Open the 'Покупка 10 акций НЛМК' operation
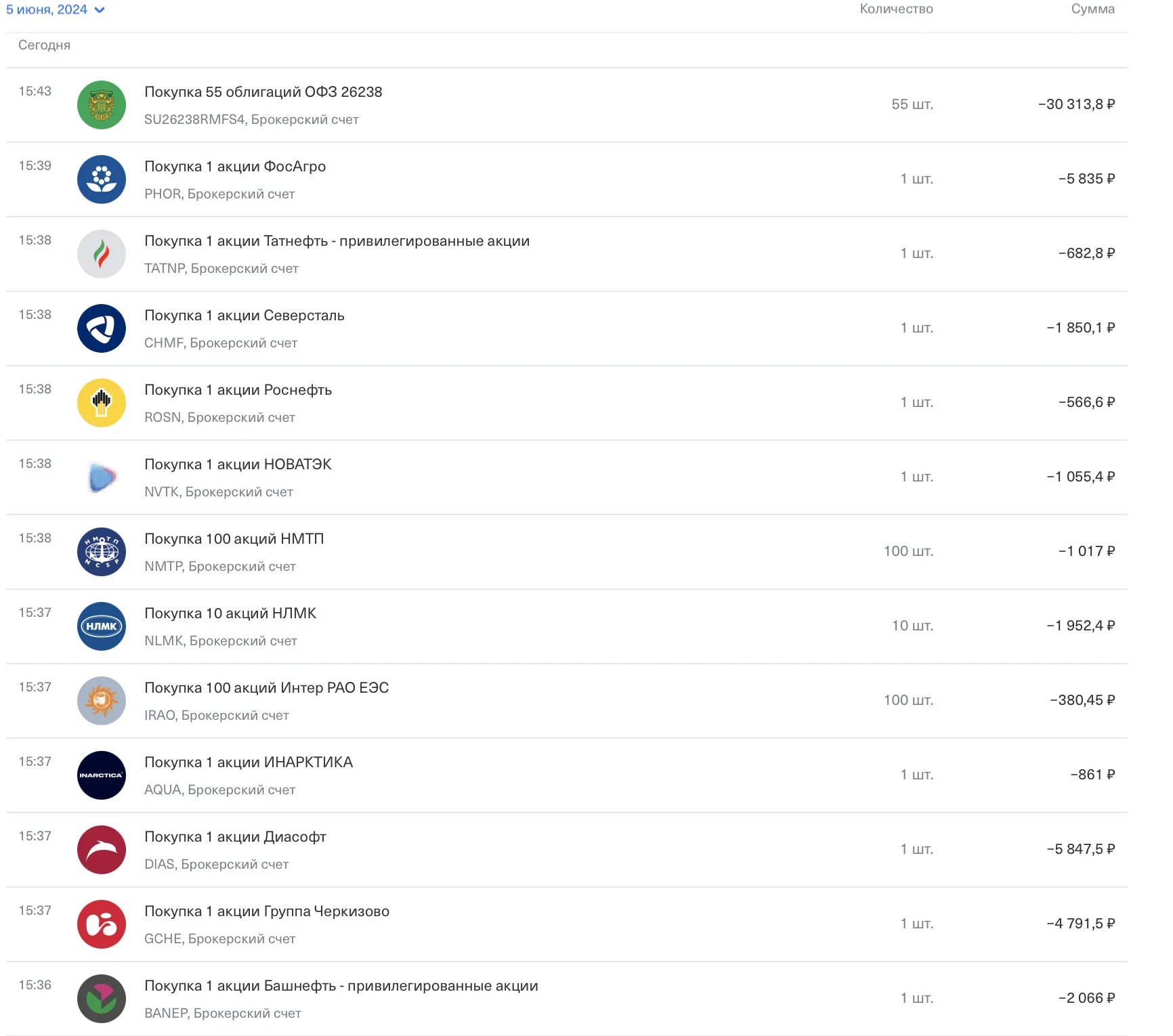1173x1036 pixels. 230,613
